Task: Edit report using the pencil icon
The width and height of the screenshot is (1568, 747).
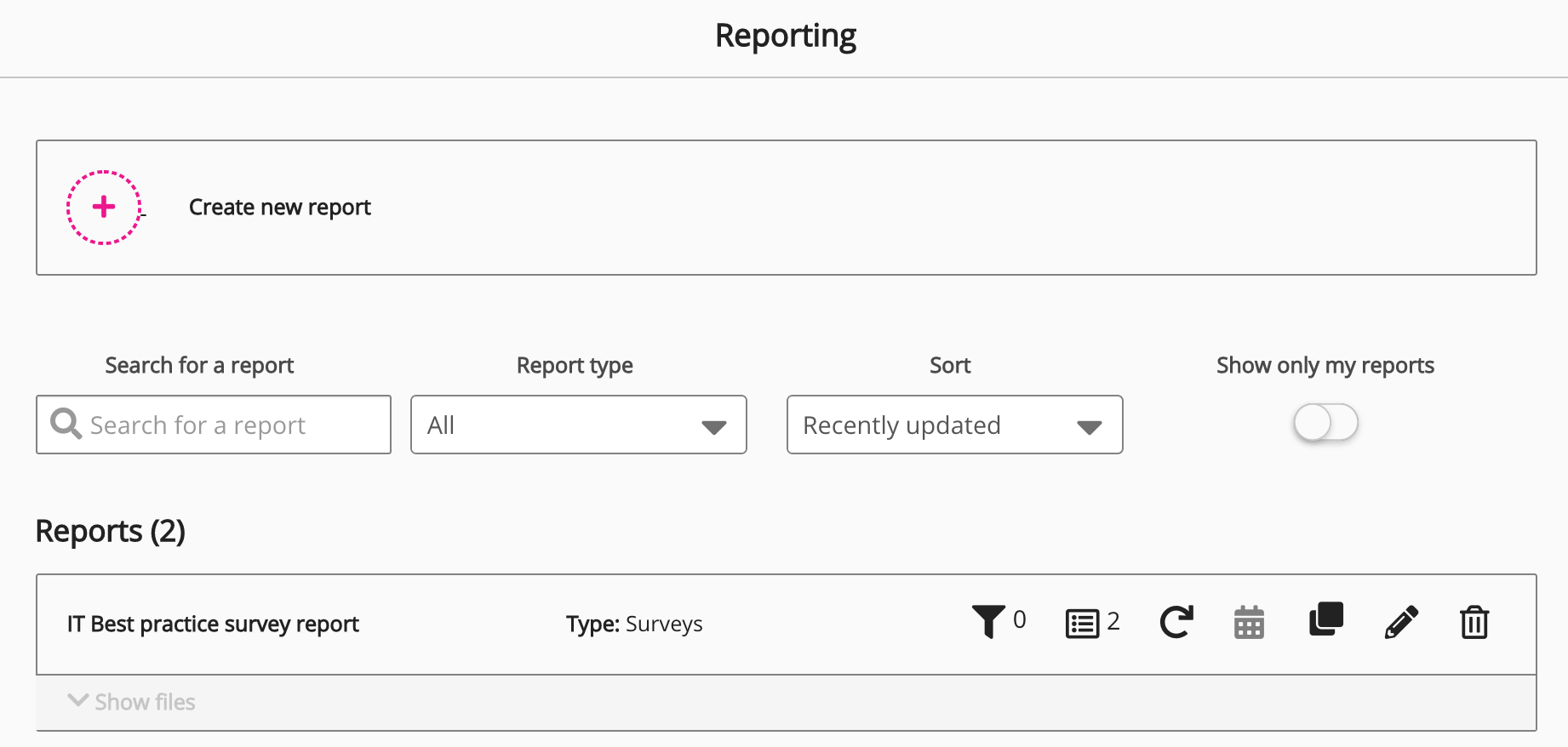Action: pos(1401,622)
